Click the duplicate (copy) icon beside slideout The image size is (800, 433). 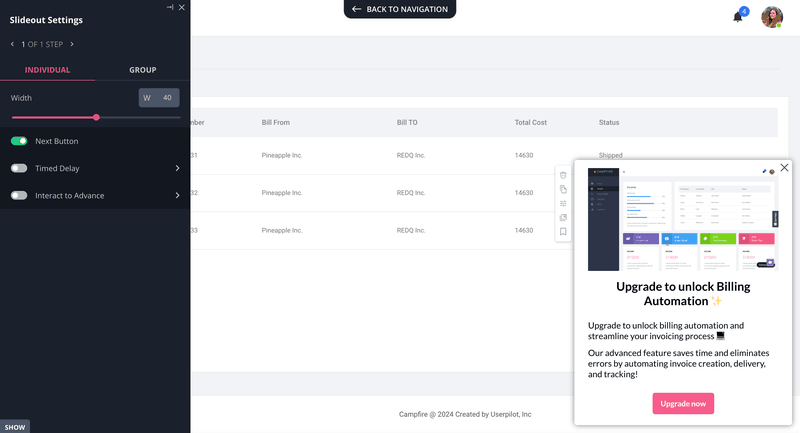point(563,190)
